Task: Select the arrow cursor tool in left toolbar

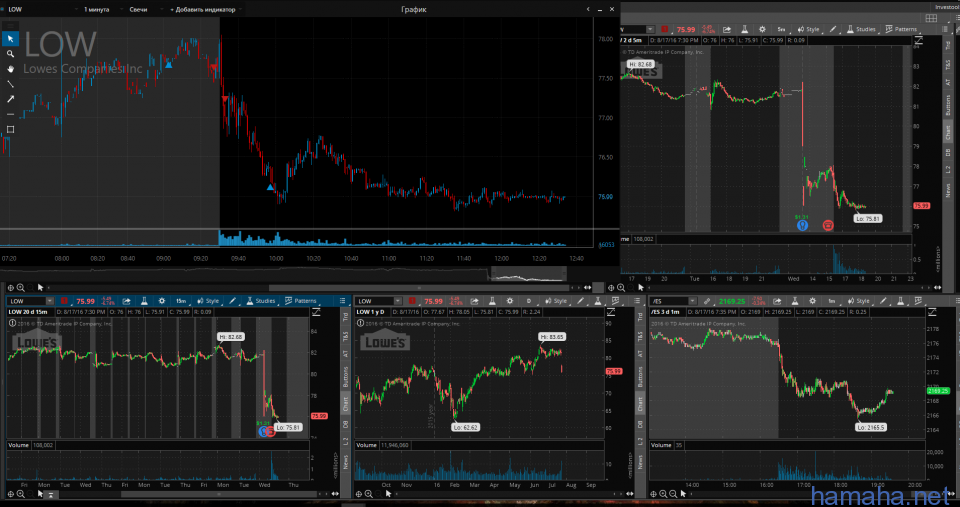Action: pos(11,39)
